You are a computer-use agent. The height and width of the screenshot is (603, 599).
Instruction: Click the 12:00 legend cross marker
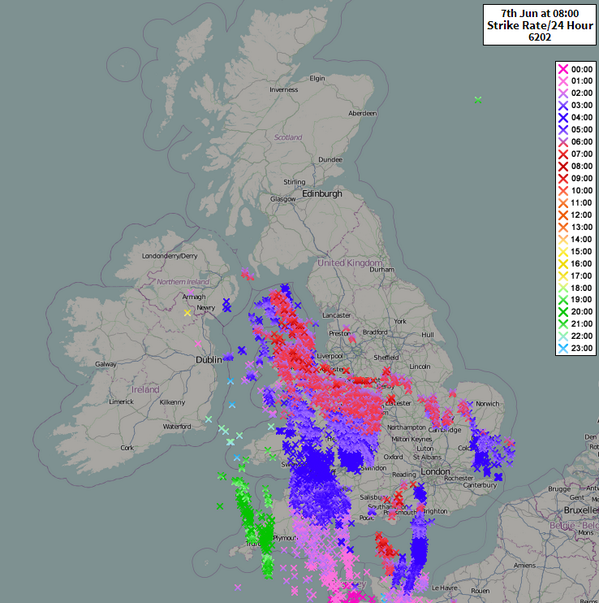click(563, 215)
